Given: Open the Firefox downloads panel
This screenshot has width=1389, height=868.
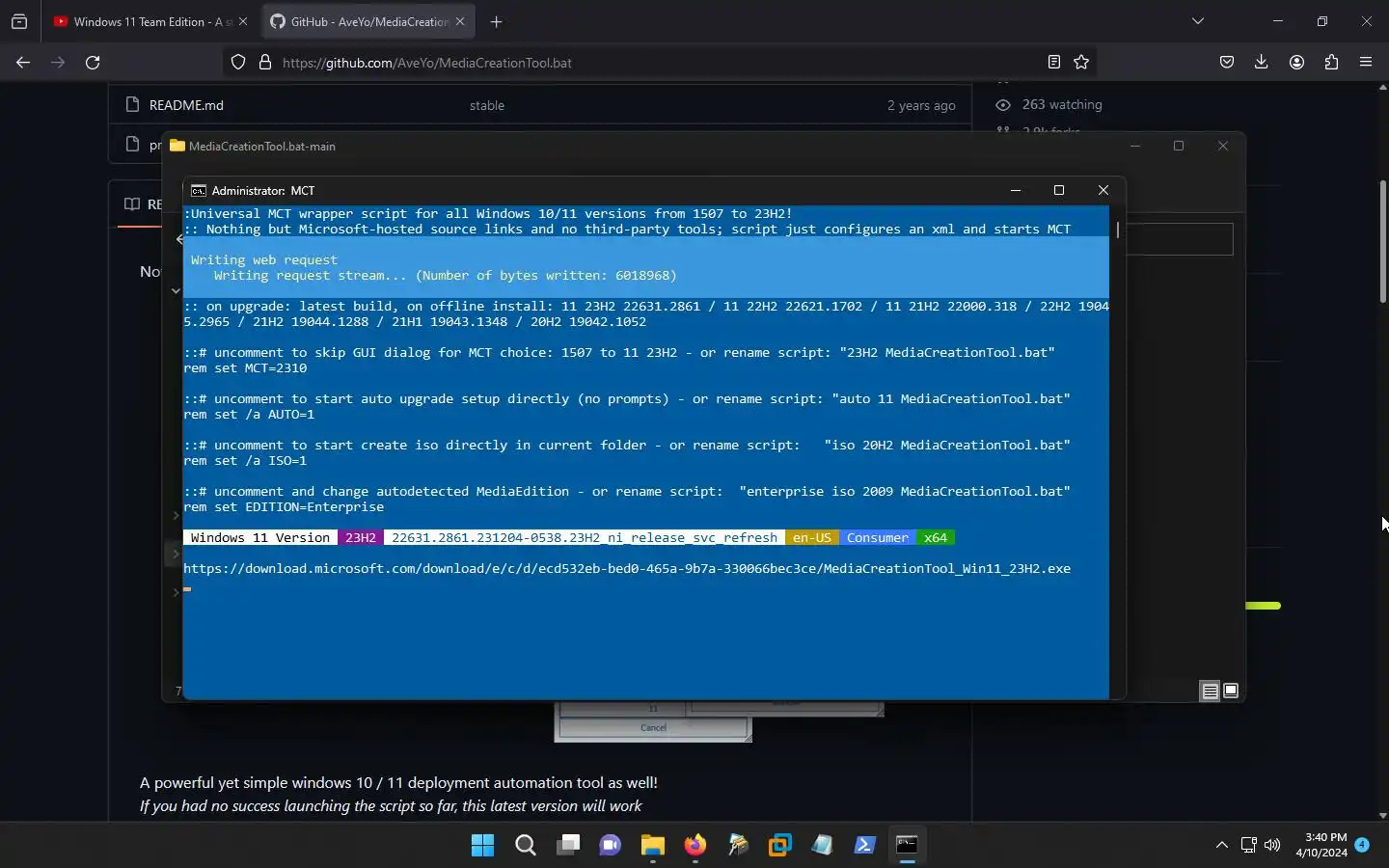Looking at the screenshot, I should (x=1262, y=63).
